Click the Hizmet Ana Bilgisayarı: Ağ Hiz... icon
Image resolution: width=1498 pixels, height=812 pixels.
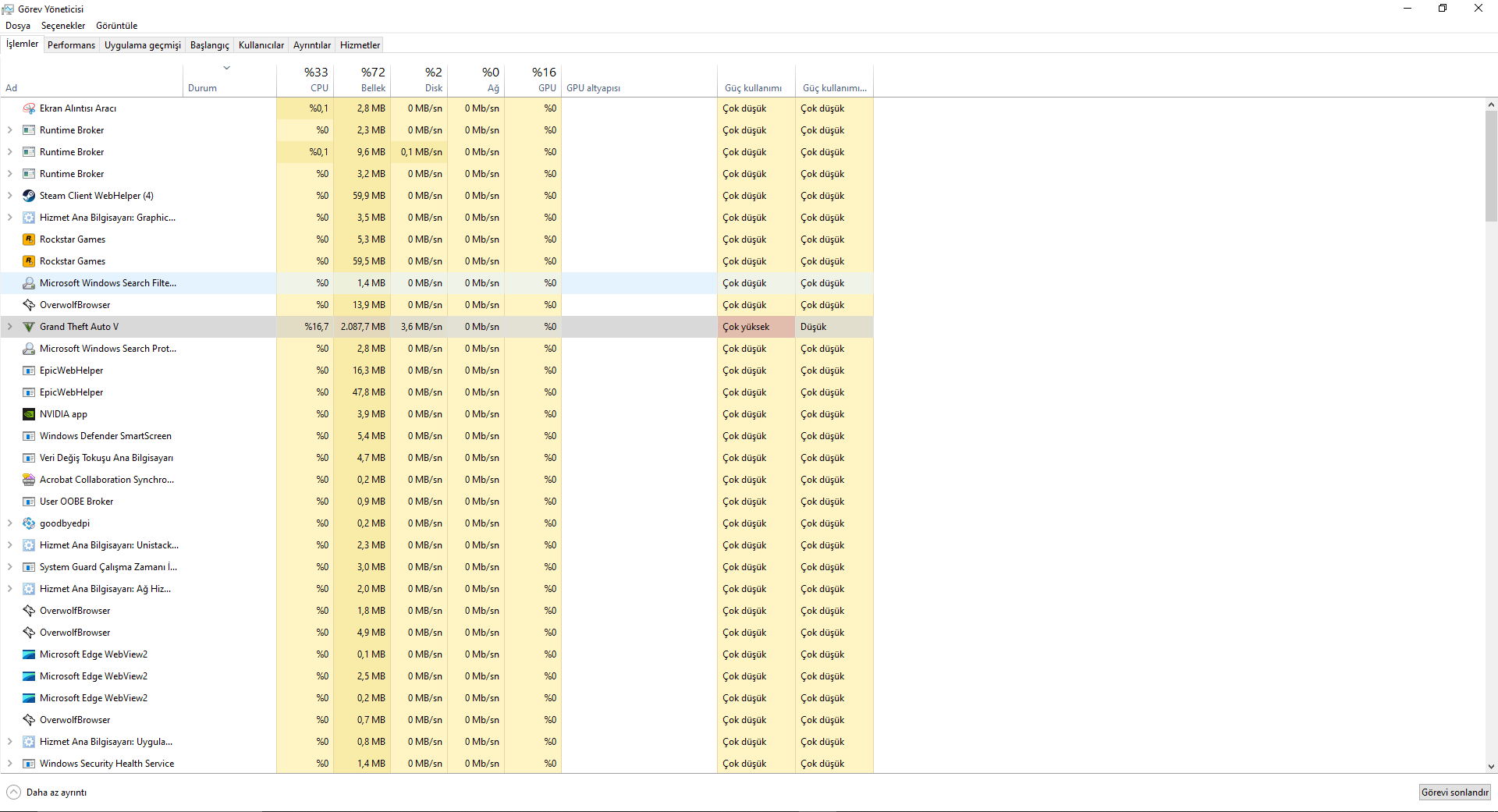29,589
